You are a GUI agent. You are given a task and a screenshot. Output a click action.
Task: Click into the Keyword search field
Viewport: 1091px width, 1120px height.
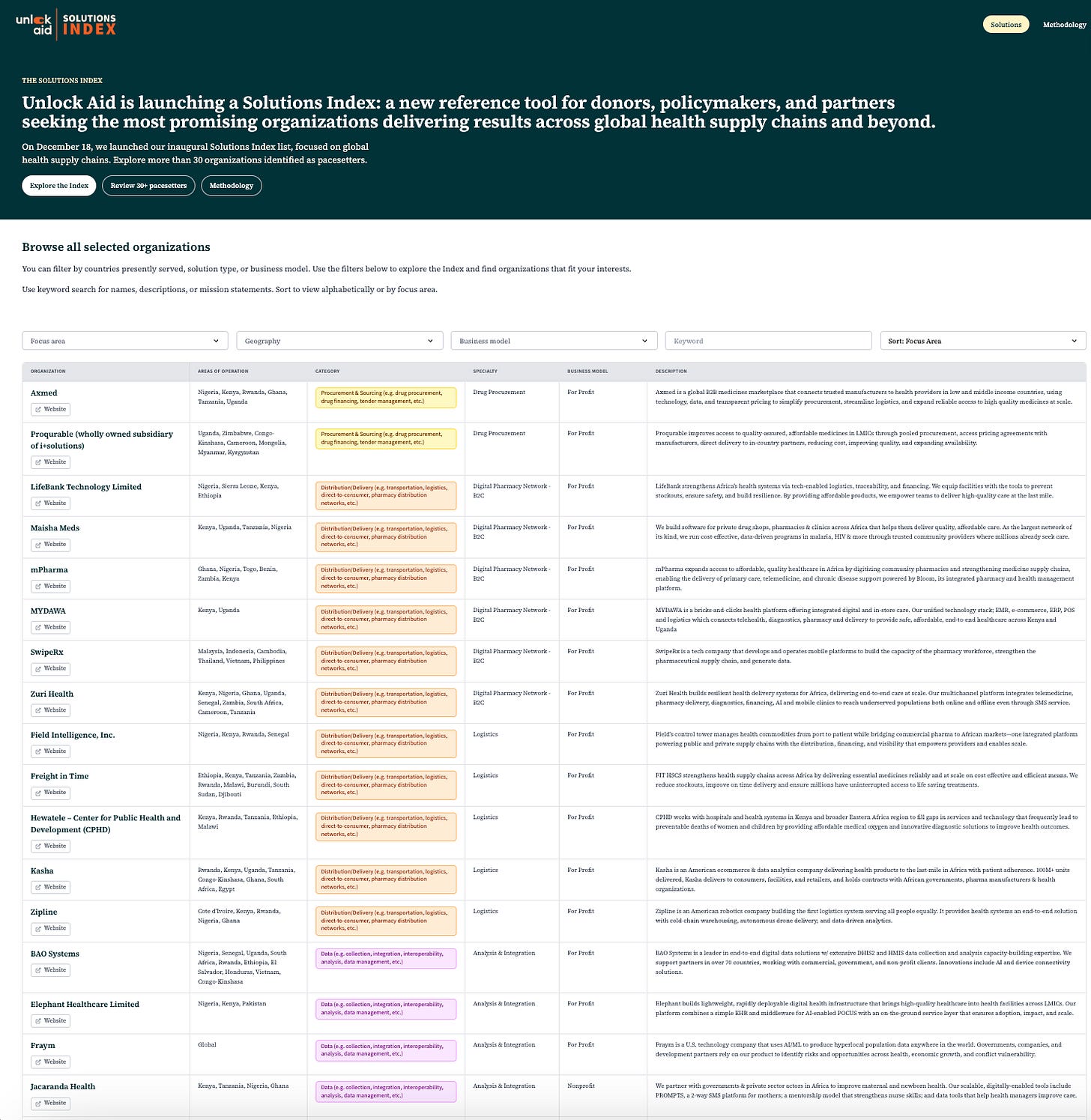click(x=768, y=341)
